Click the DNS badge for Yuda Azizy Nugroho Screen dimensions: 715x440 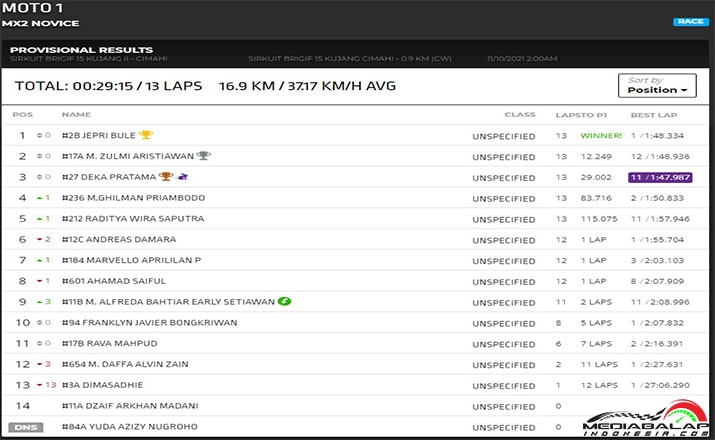click(x=26, y=427)
